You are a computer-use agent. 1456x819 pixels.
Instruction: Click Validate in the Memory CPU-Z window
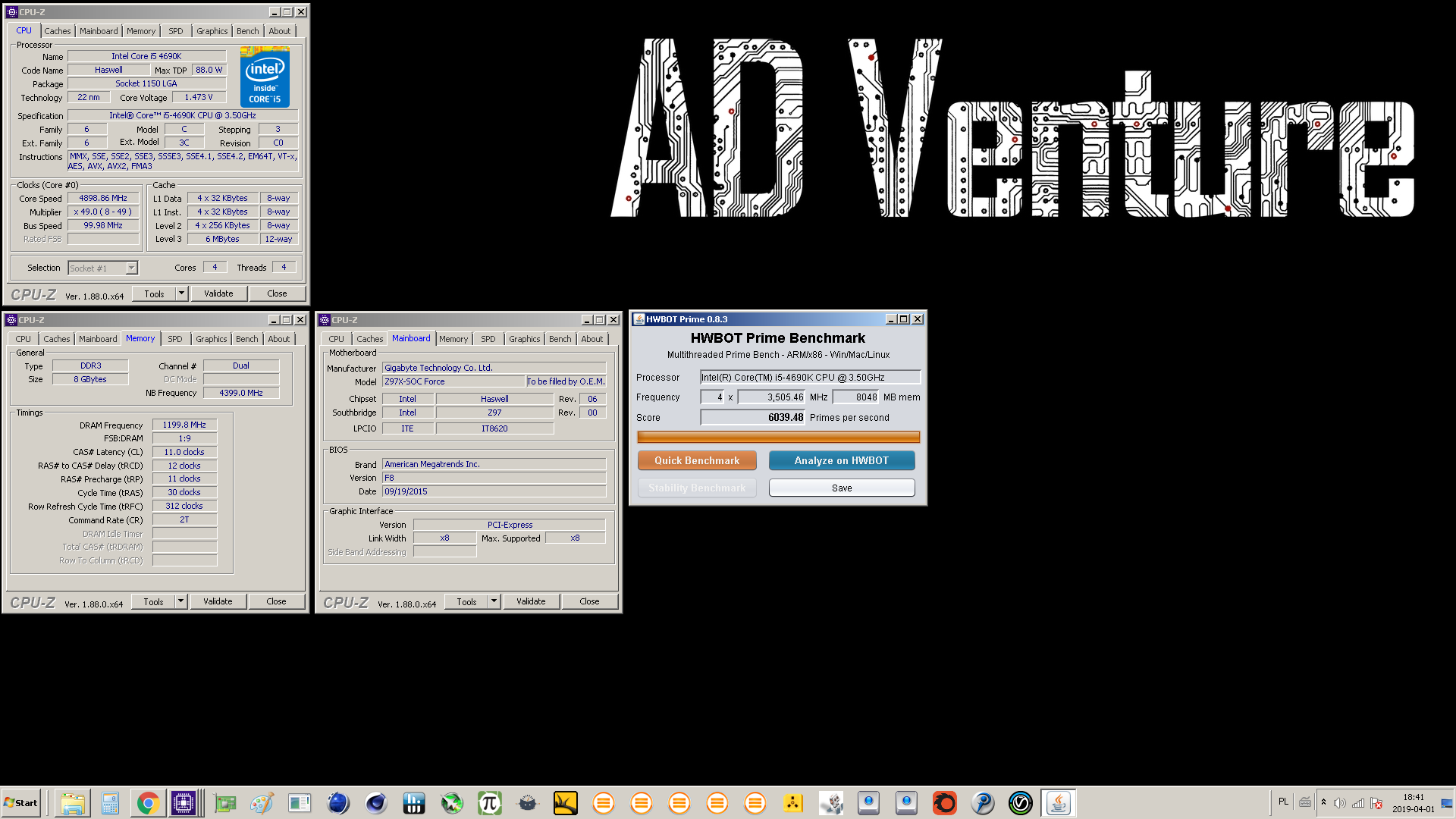click(x=218, y=601)
